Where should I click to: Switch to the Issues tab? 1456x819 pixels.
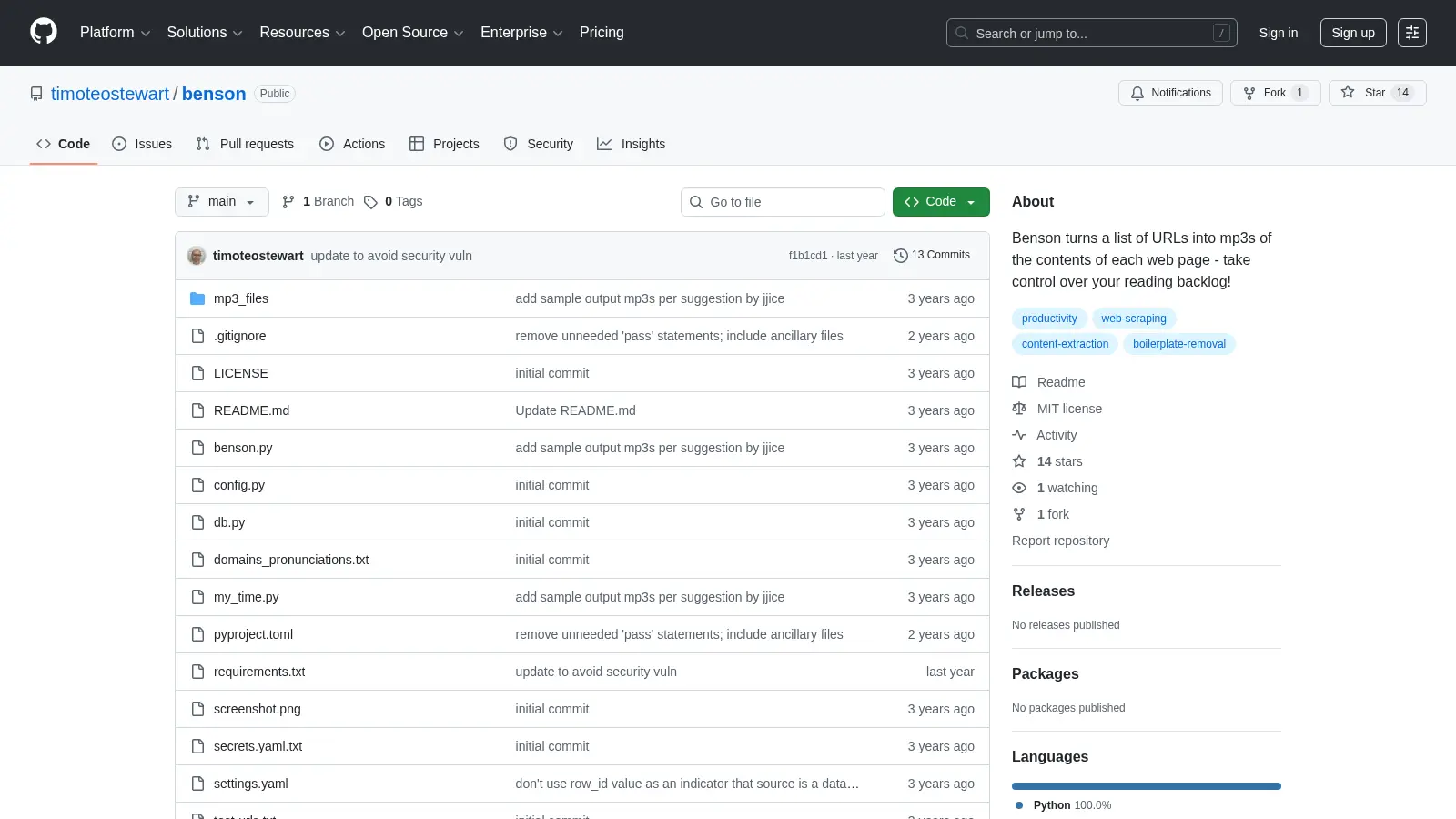click(x=142, y=144)
